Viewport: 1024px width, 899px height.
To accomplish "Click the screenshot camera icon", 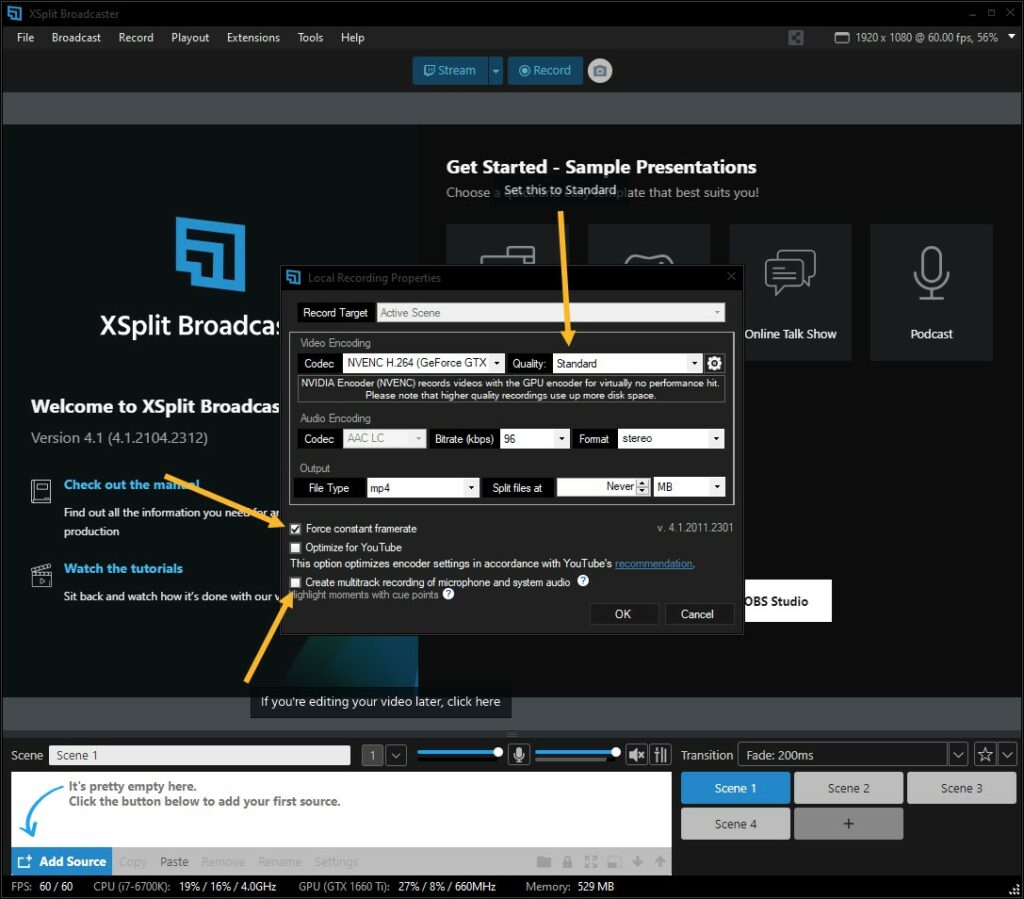I will coord(600,71).
